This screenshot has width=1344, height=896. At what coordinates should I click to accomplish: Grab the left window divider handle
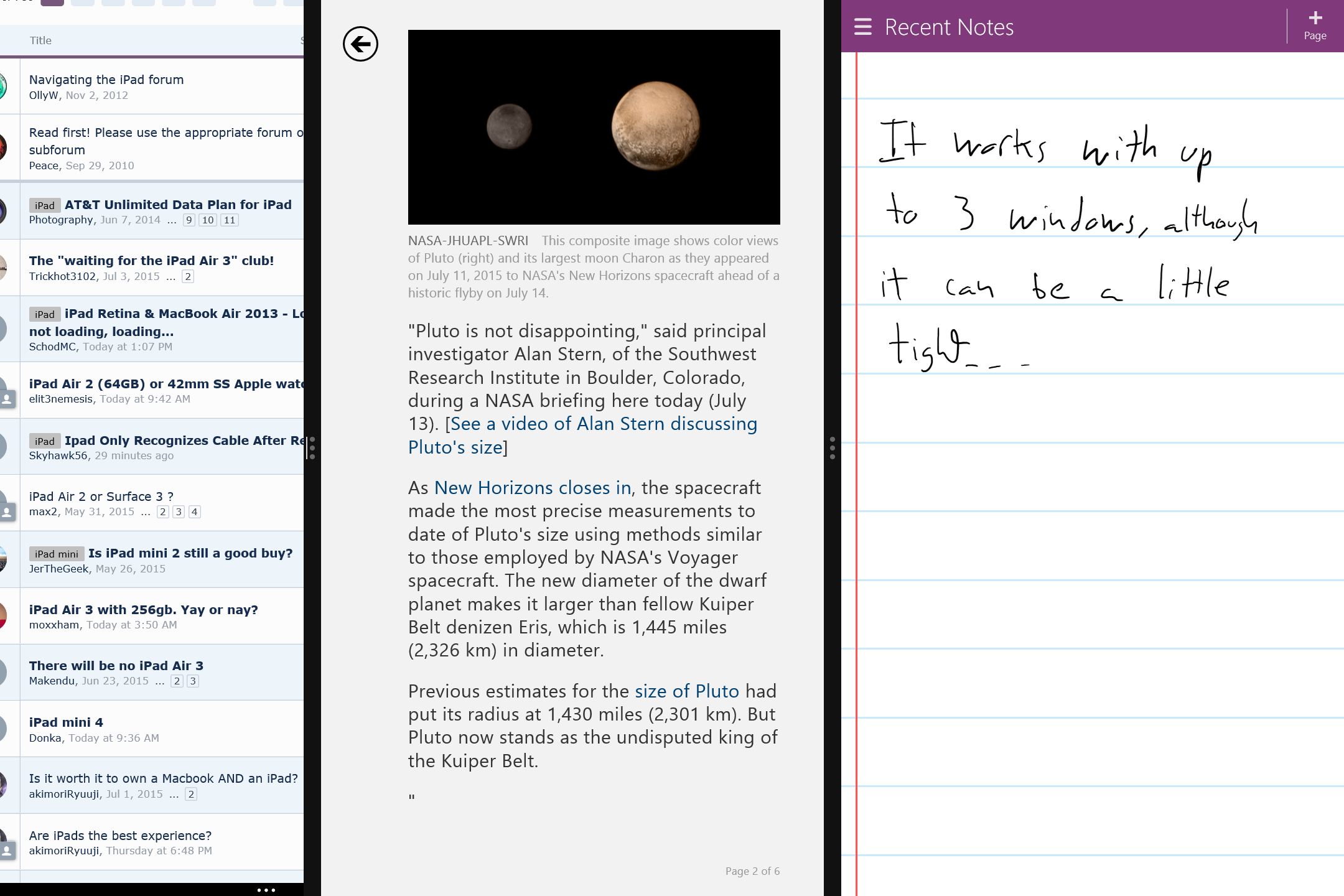click(312, 448)
